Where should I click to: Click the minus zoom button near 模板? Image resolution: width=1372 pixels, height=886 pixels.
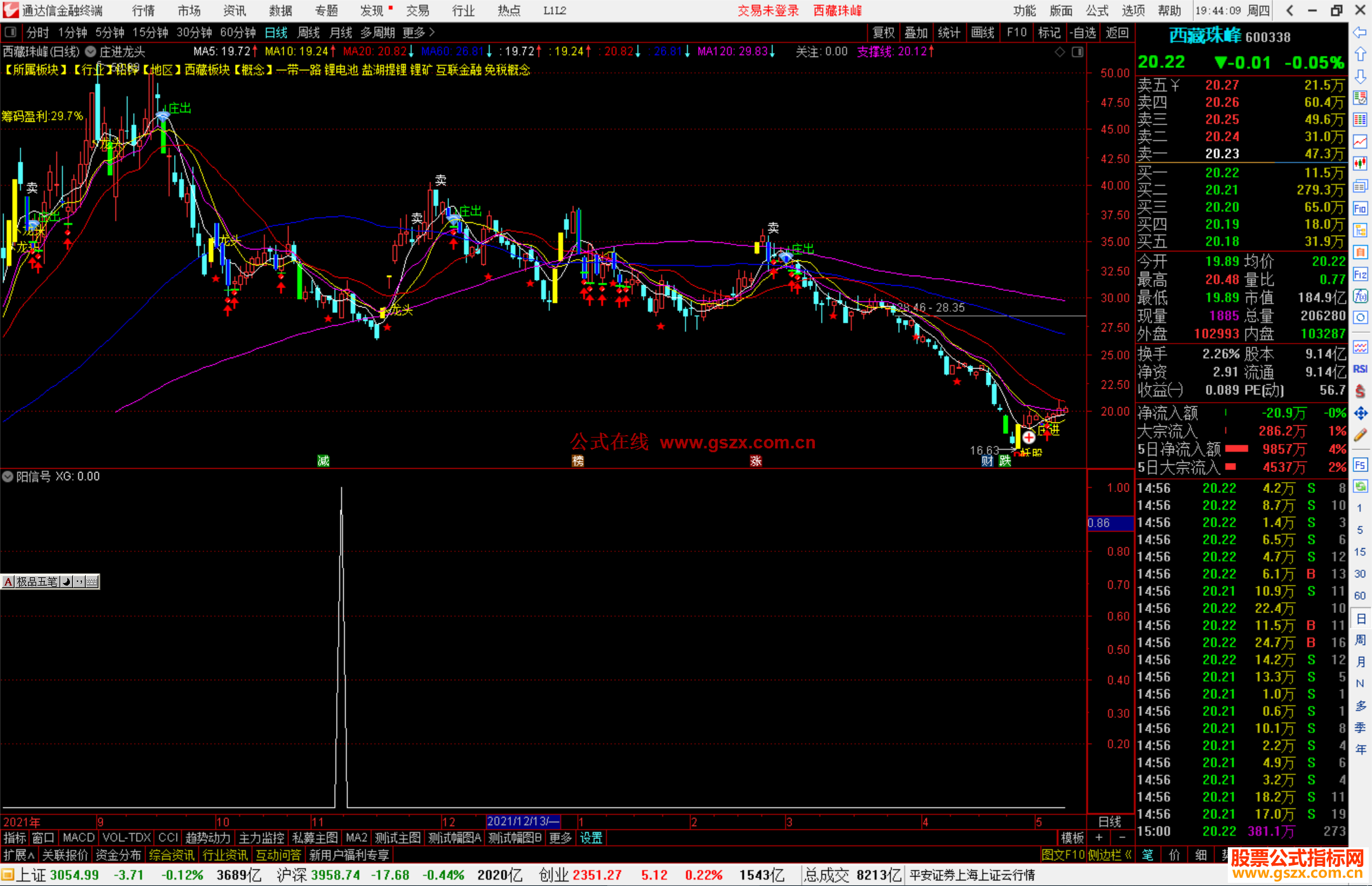click(1122, 838)
